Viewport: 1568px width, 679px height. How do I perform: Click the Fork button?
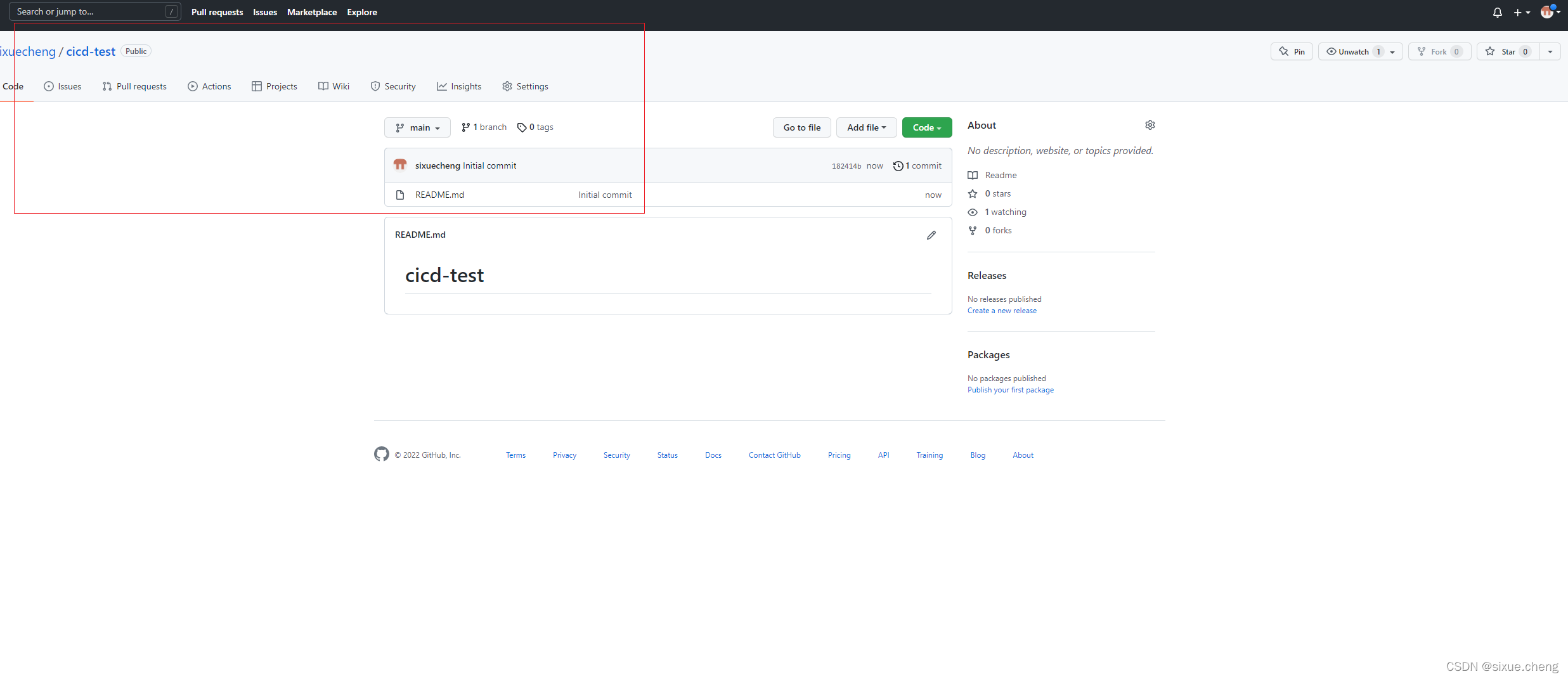[x=1439, y=51]
